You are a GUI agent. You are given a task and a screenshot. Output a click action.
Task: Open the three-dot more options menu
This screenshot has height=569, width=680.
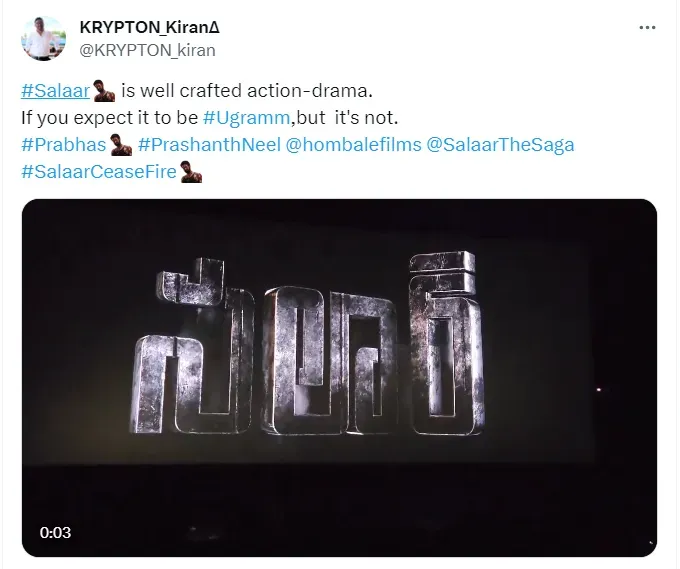[647, 27]
